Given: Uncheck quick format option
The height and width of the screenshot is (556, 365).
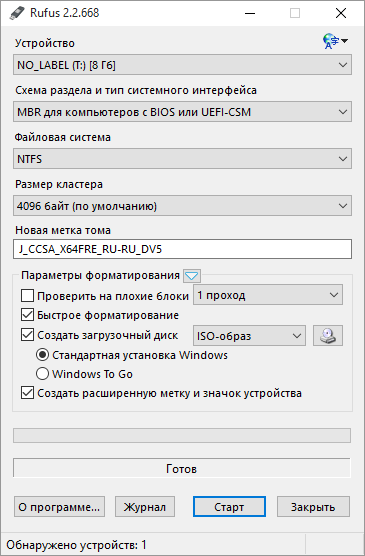Looking at the screenshot, I should click(27, 315).
